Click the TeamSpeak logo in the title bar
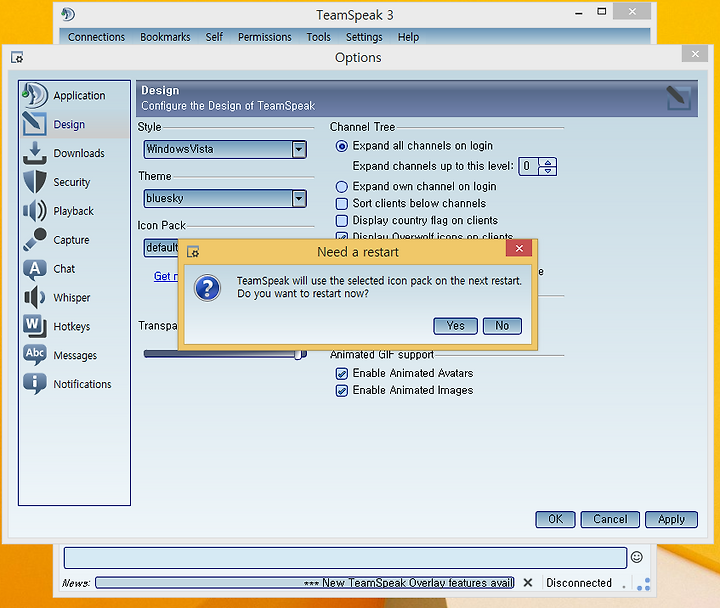720x608 pixels. [68, 14]
